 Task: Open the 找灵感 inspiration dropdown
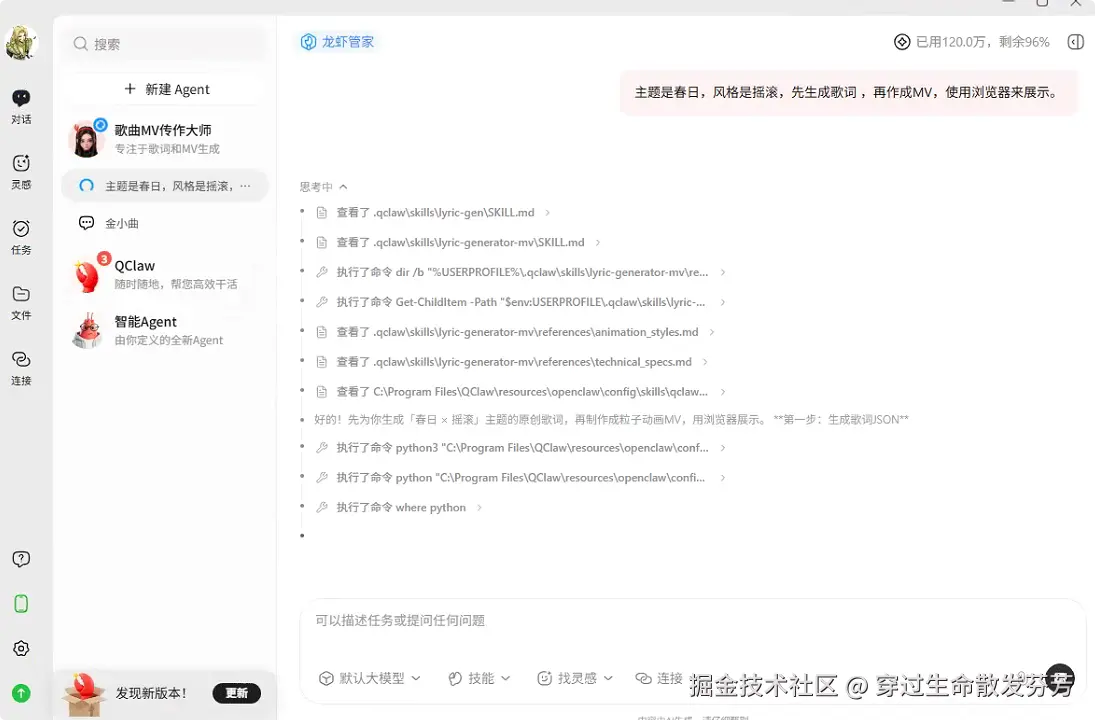tap(575, 678)
